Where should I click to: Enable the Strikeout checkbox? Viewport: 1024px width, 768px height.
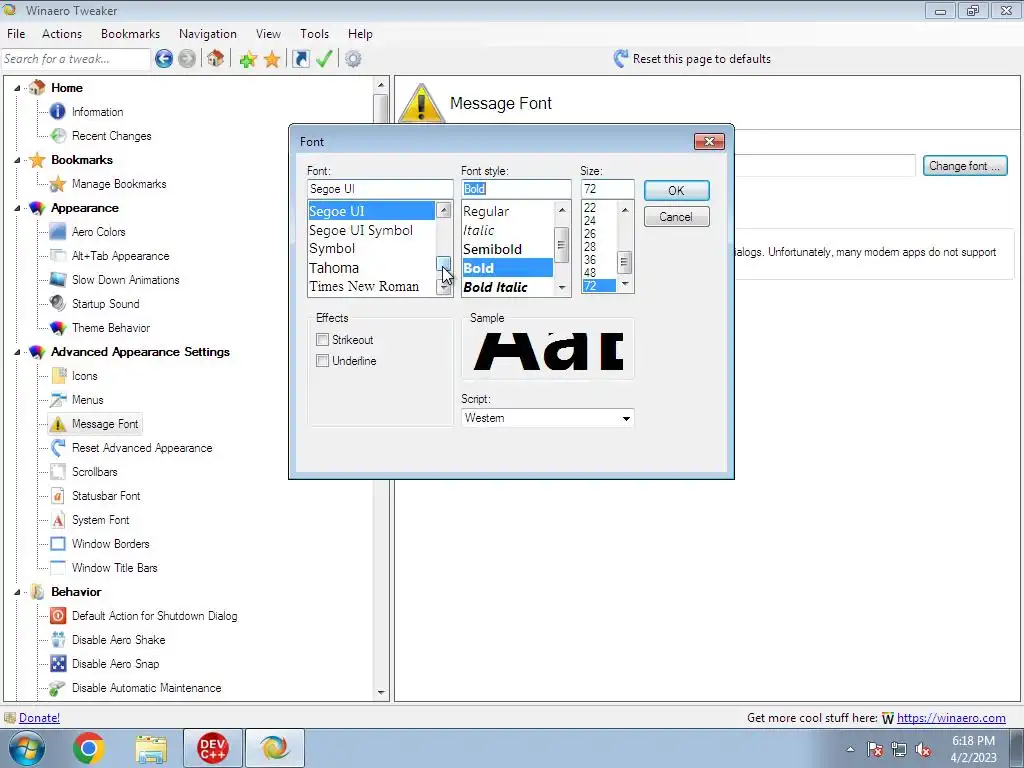click(322, 340)
